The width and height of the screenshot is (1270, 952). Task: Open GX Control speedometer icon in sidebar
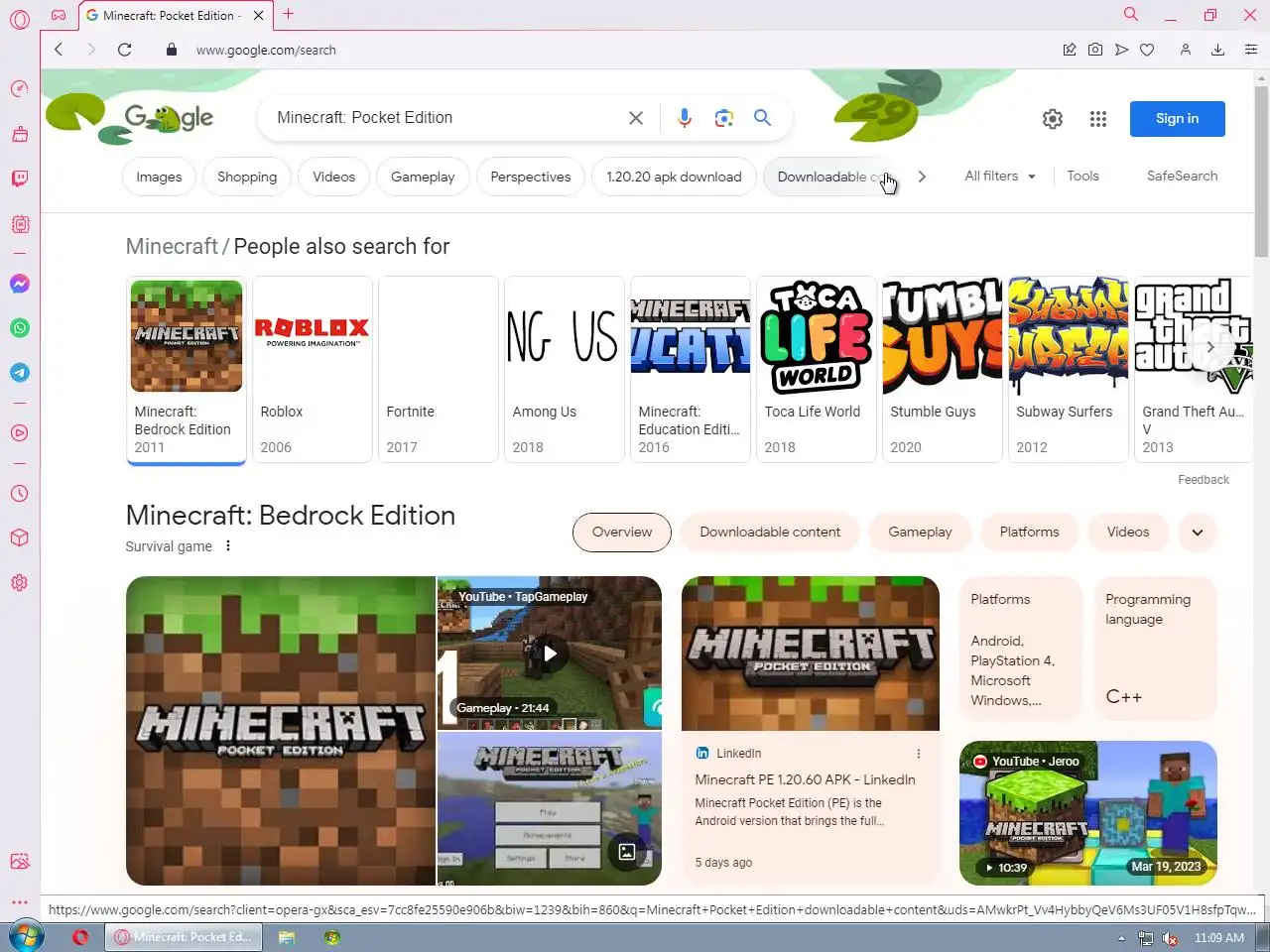[20, 88]
